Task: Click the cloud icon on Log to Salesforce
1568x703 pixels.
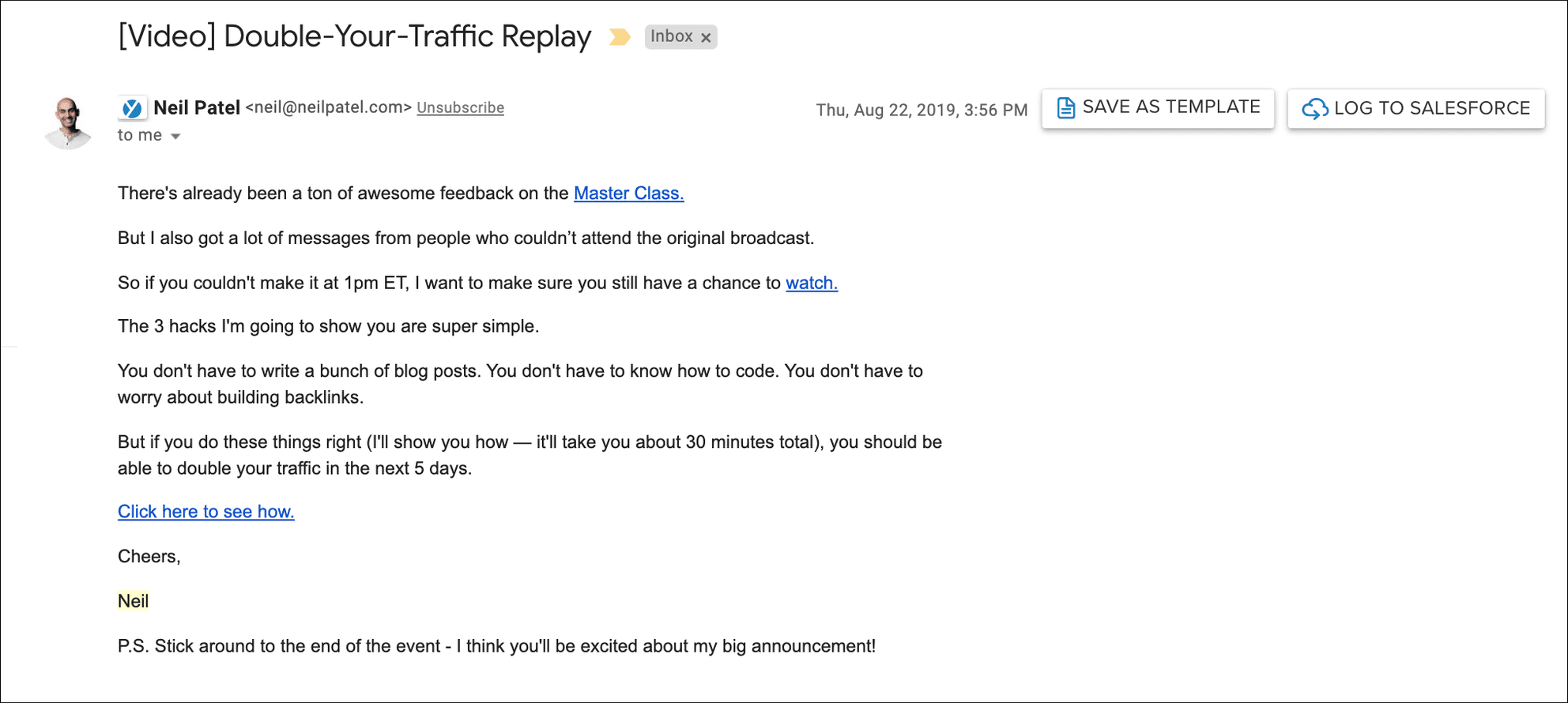Action: pyautogui.click(x=1314, y=109)
